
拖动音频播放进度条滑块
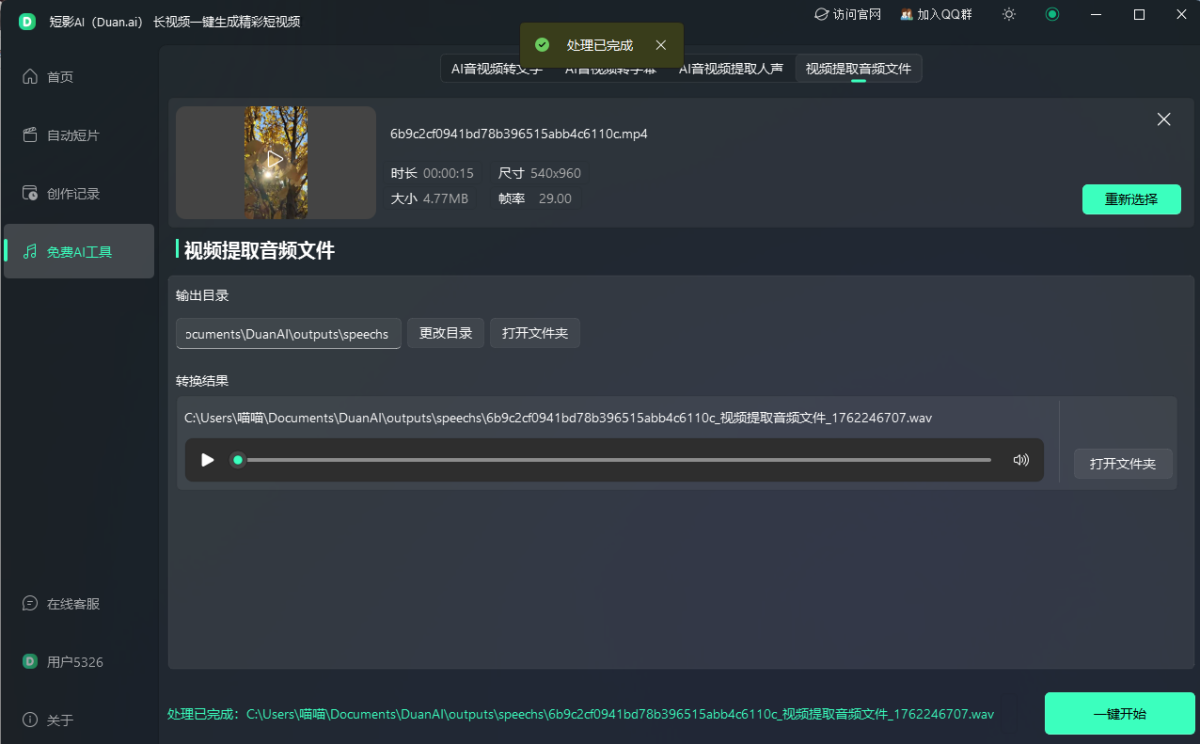[x=237, y=460]
